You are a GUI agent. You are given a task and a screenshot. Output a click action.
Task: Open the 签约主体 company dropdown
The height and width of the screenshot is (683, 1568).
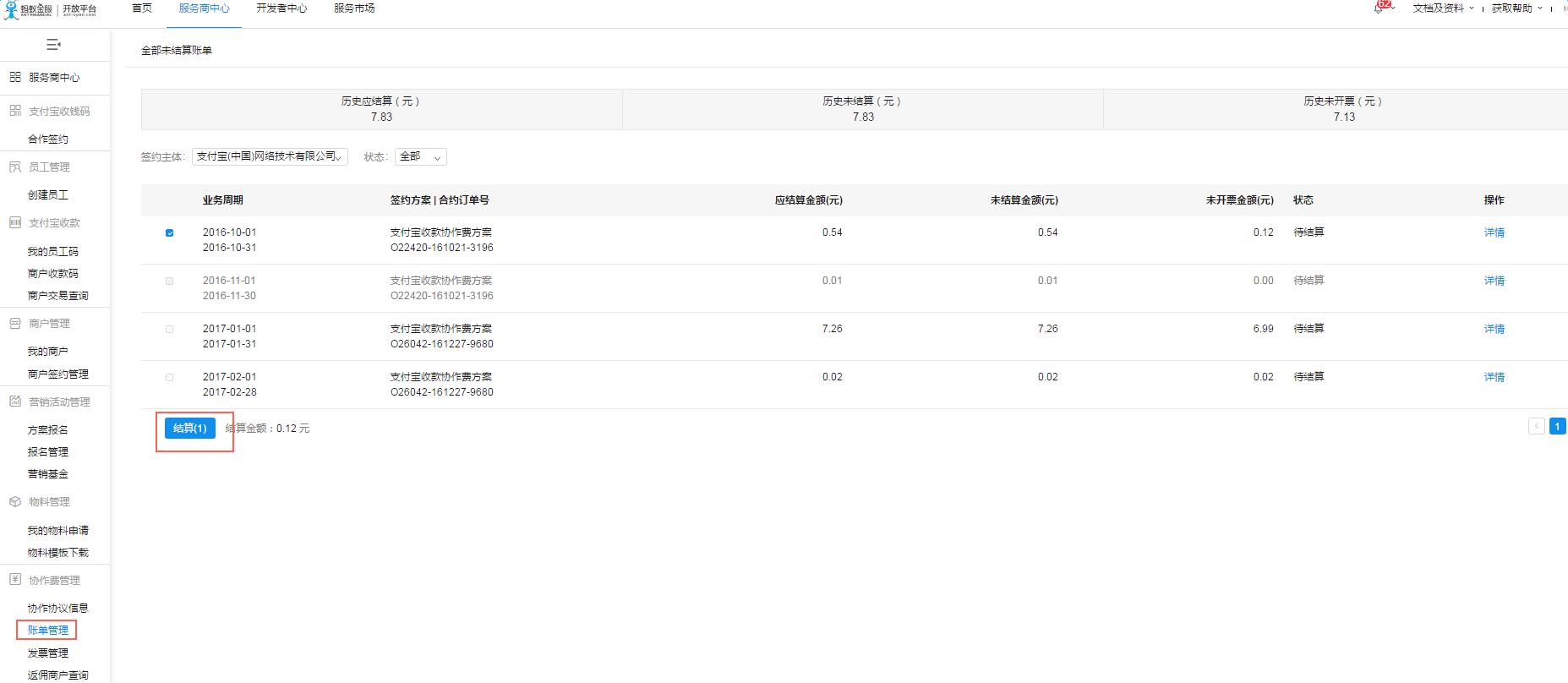click(x=270, y=156)
